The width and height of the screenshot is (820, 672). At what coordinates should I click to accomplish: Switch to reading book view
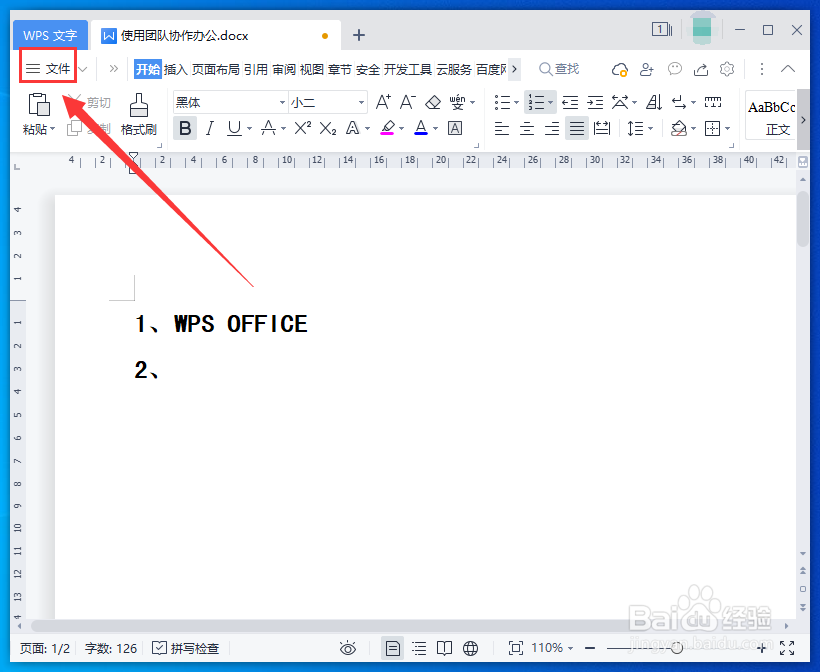(445, 648)
